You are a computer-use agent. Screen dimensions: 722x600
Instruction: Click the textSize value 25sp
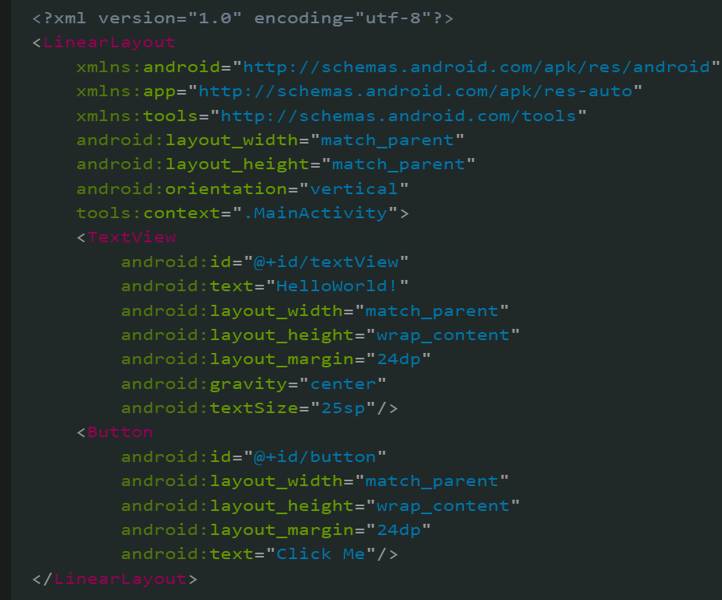click(343, 408)
